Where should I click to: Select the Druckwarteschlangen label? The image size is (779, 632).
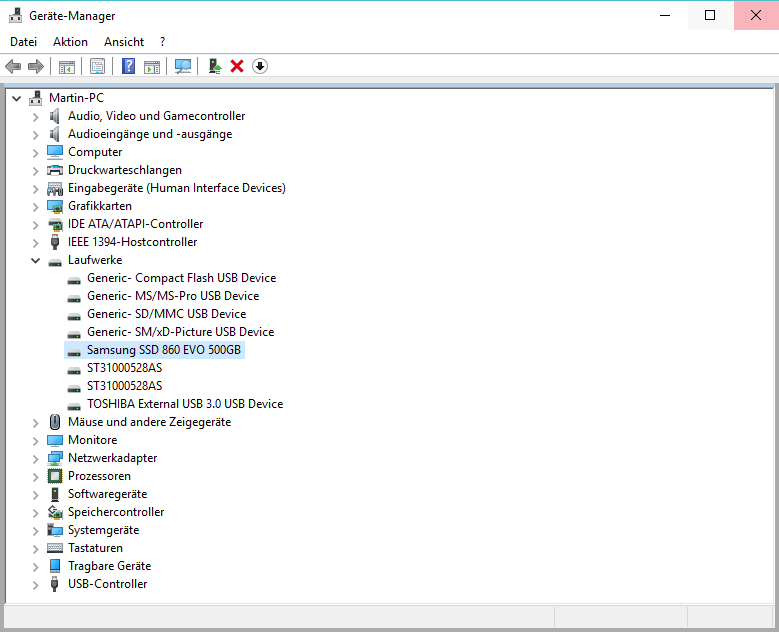click(125, 170)
